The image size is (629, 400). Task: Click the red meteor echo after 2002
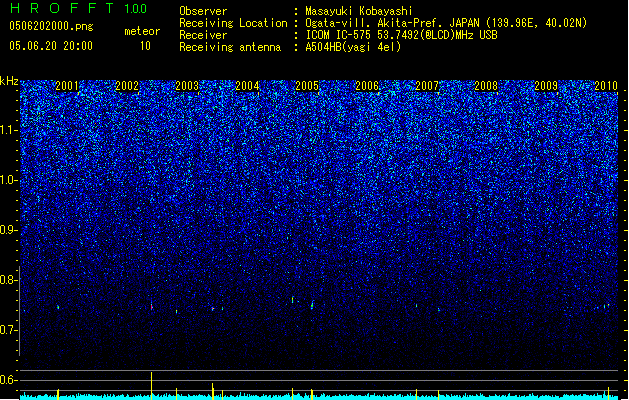pos(152,307)
